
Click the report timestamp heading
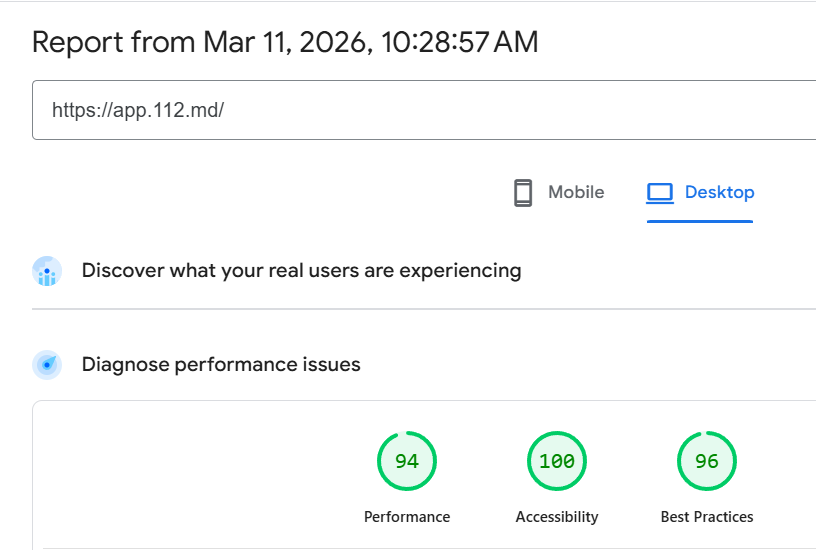pos(285,42)
